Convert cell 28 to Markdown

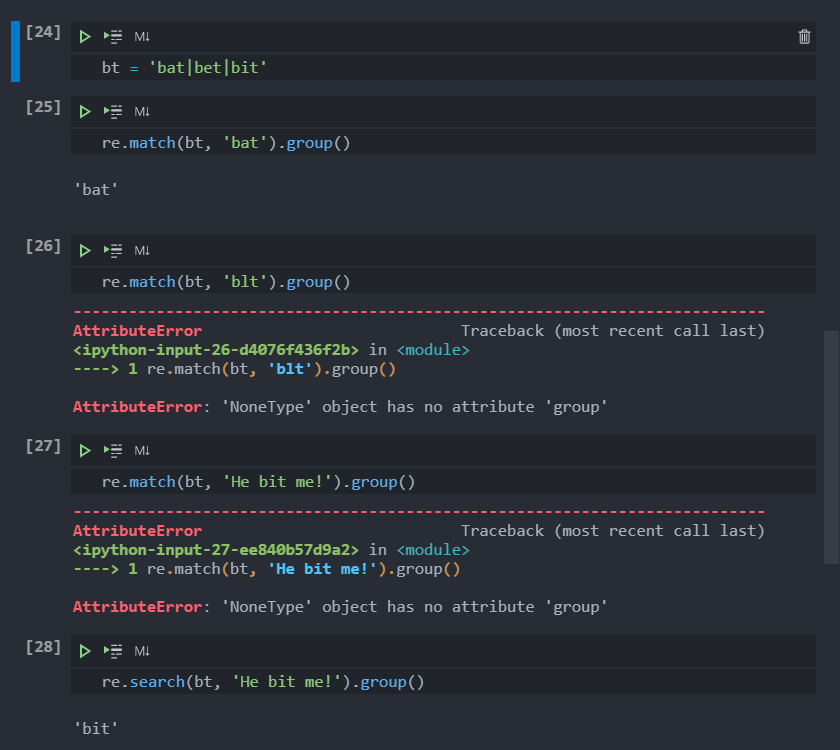(x=142, y=651)
